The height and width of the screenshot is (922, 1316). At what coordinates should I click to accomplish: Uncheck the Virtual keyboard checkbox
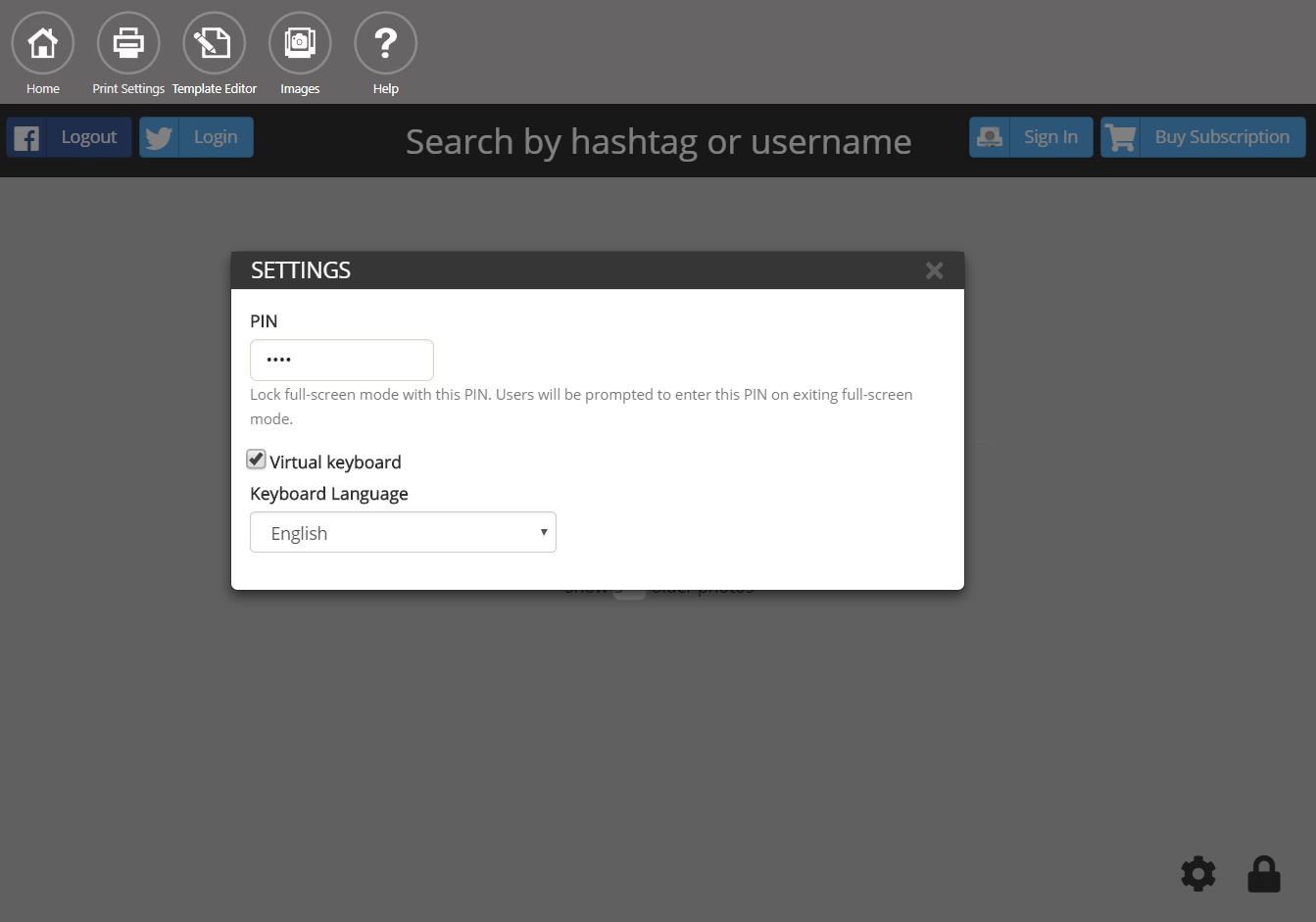[256, 459]
